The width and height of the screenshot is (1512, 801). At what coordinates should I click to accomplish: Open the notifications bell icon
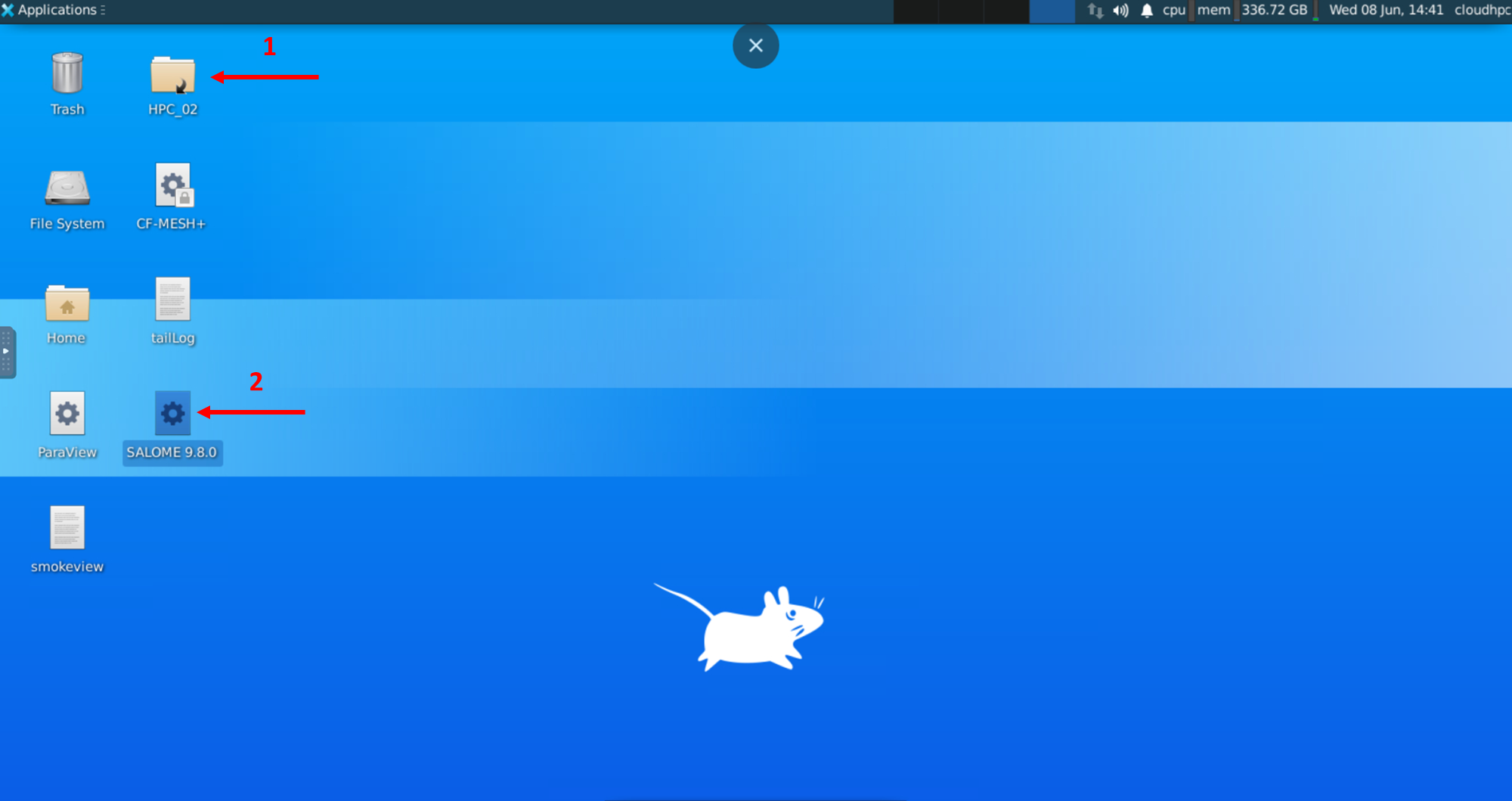[1147, 11]
